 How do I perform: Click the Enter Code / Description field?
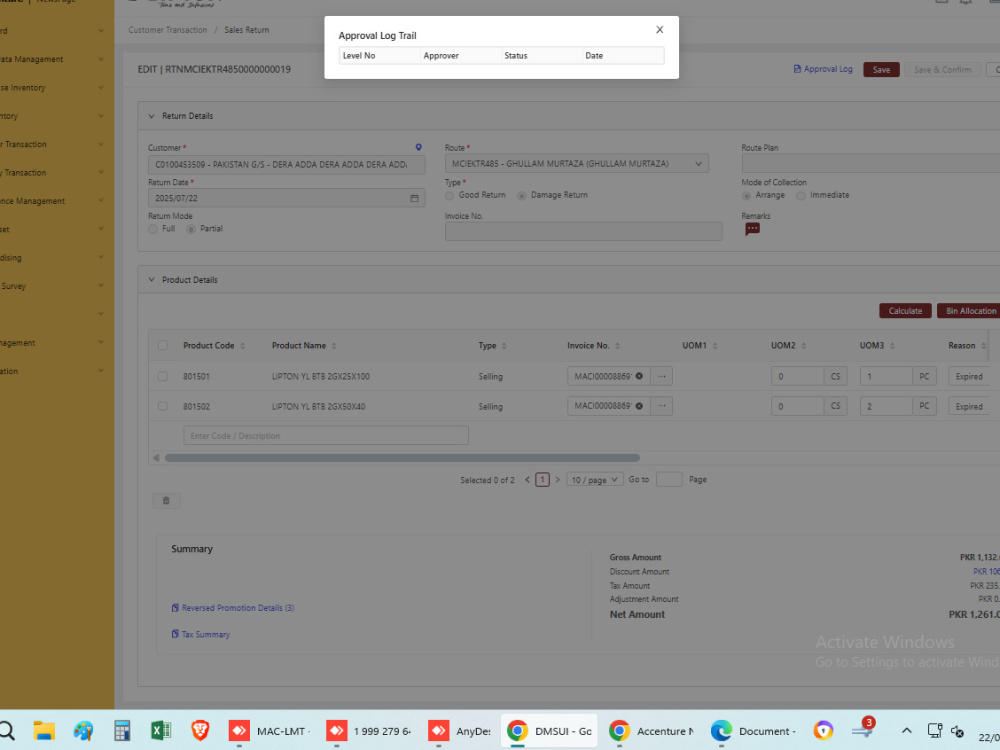[x=326, y=436]
